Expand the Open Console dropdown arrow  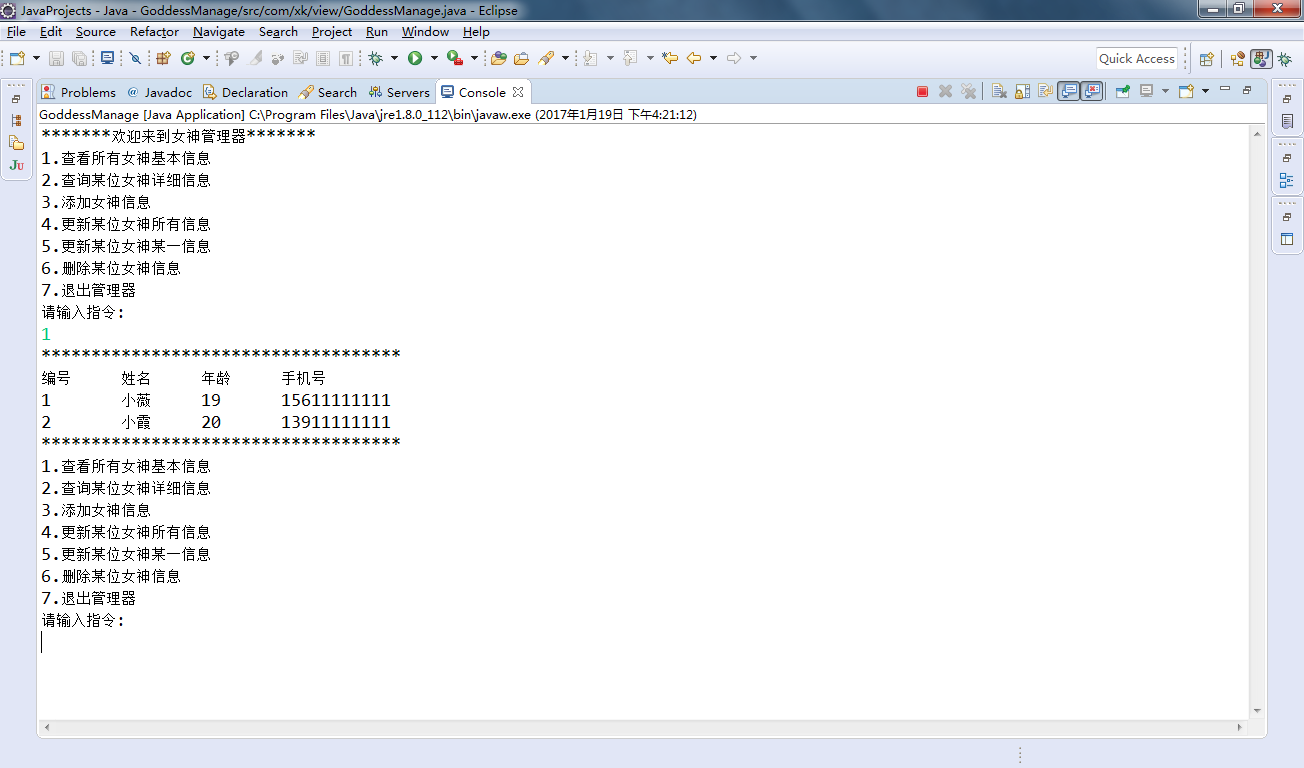pyautogui.click(x=1205, y=91)
